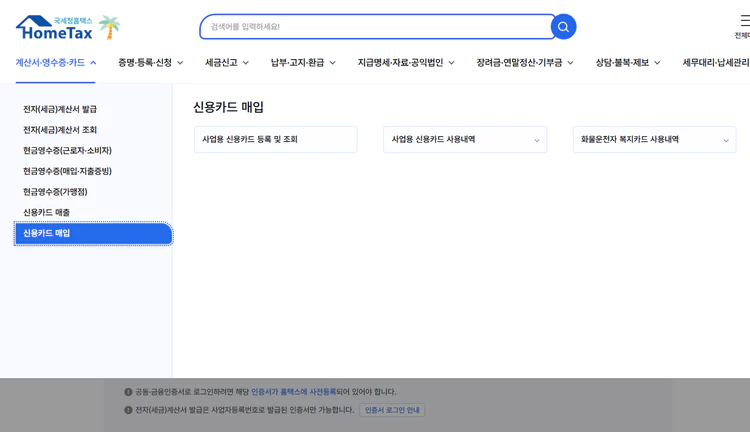Viewport: 750px width, 432px height.
Task: Expand 사업용 신용카드 사용내역 dropdown
Action: (x=465, y=139)
